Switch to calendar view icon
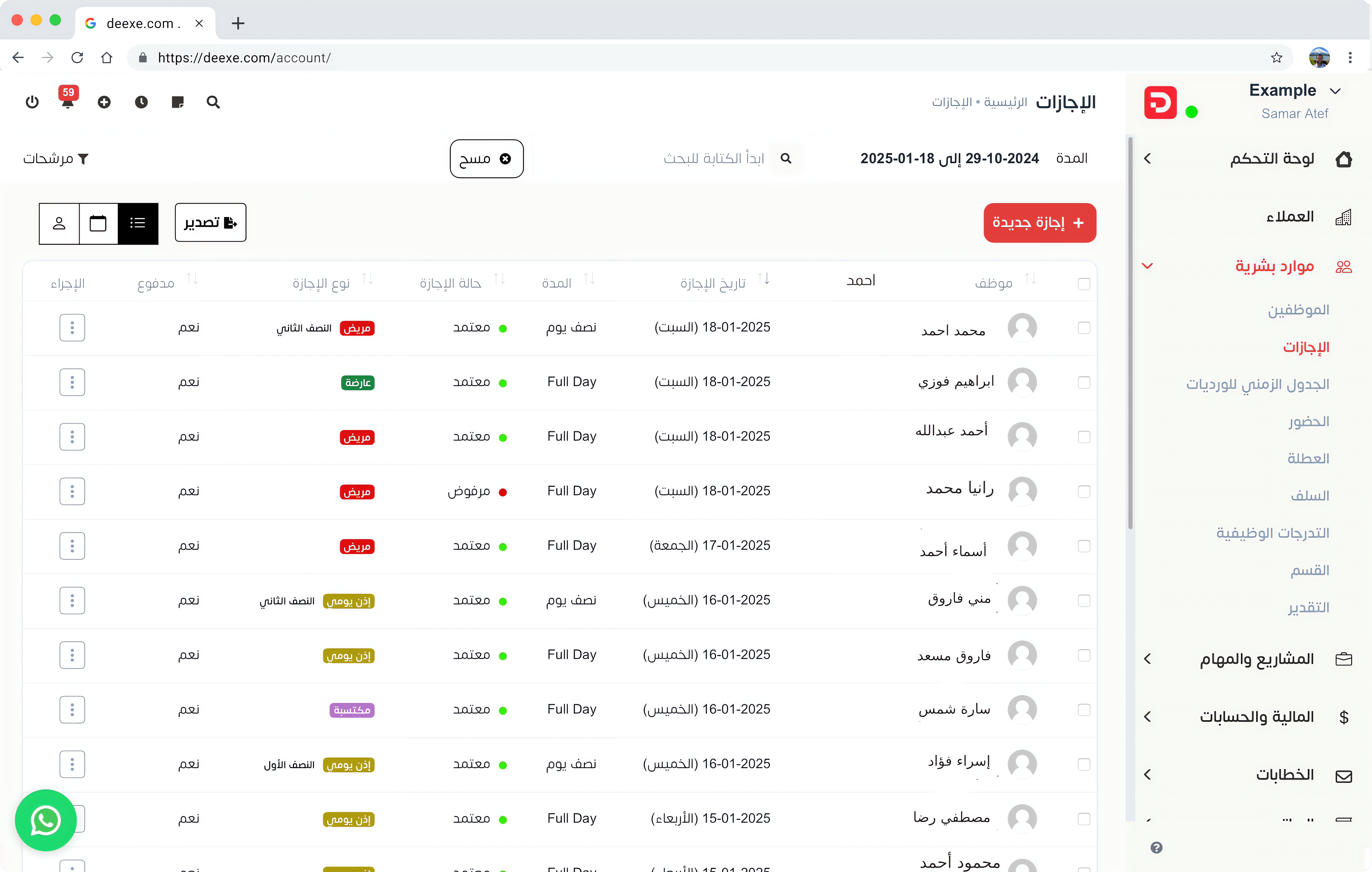This screenshot has height=872, width=1372. (x=98, y=223)
